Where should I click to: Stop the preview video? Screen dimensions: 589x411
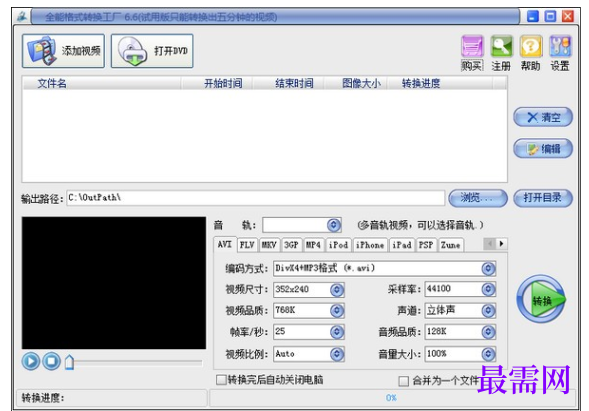click(x=51, y=361)
